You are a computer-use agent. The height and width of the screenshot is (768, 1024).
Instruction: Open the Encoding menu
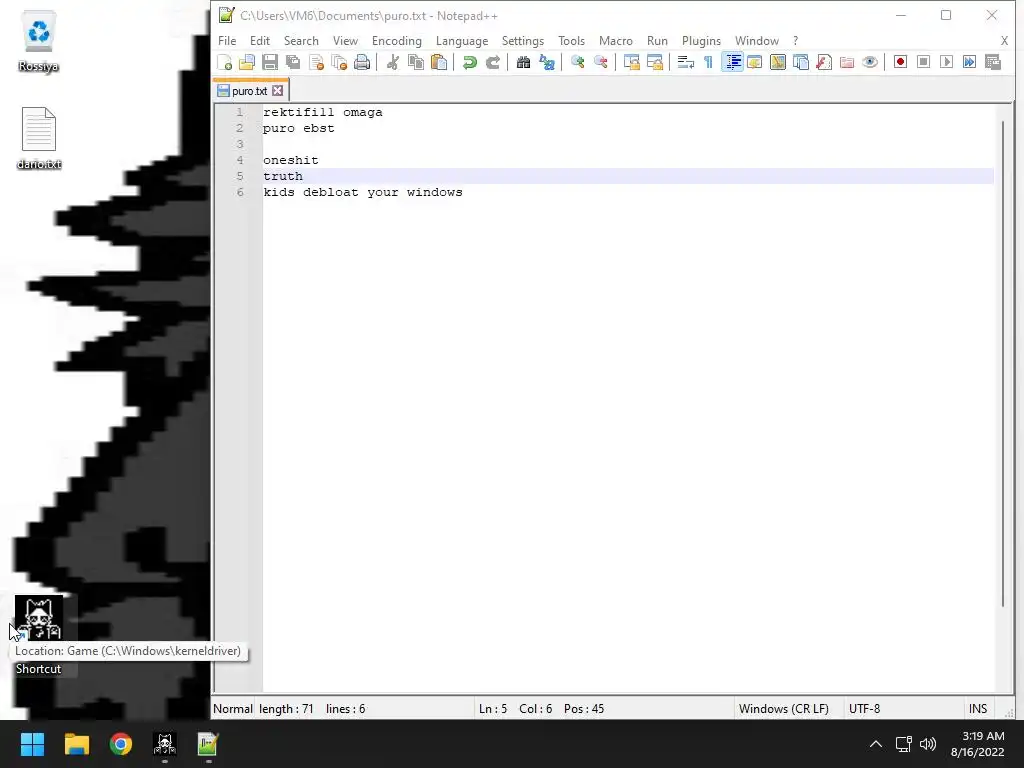[x=396, y=40]
